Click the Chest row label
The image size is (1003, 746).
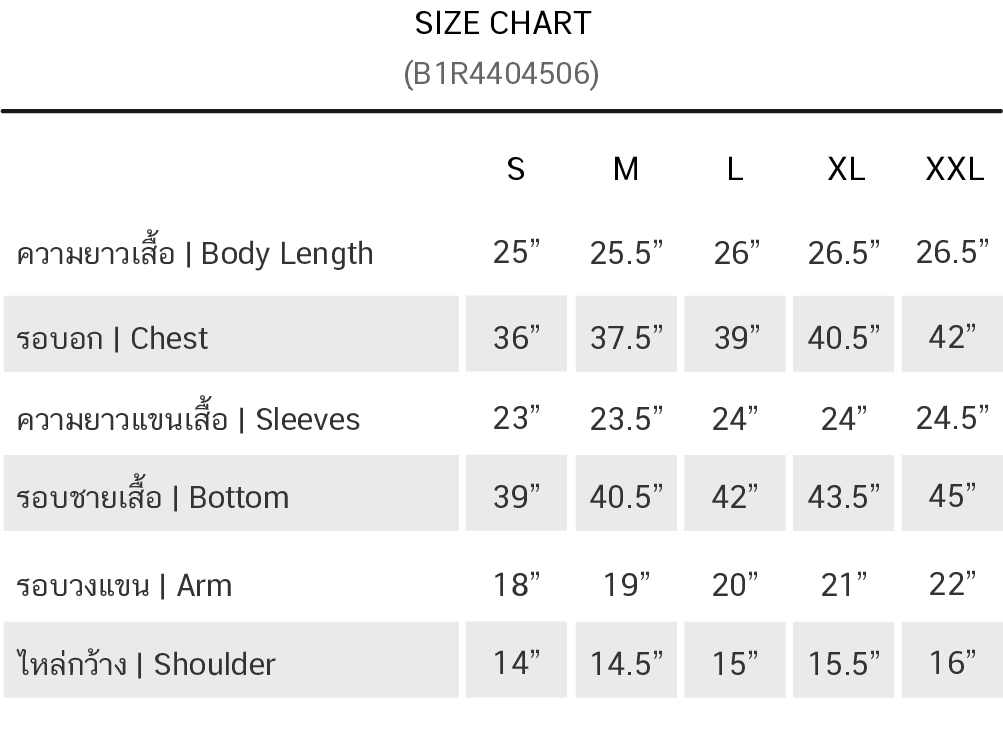coord(112,338)
